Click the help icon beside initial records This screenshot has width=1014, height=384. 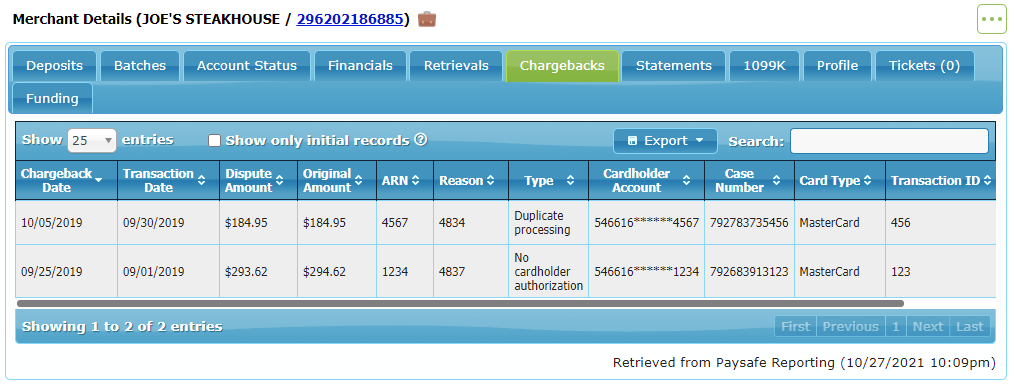[420, 140]
